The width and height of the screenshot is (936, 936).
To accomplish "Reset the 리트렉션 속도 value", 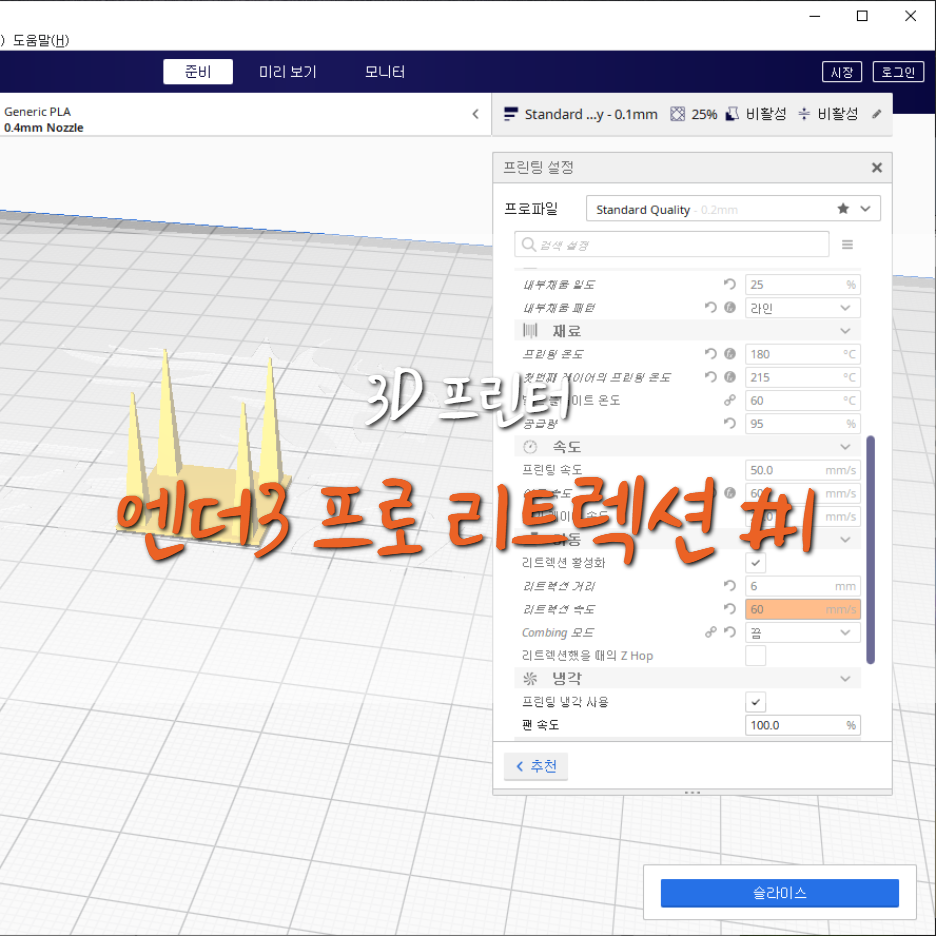I will (729, 609).
